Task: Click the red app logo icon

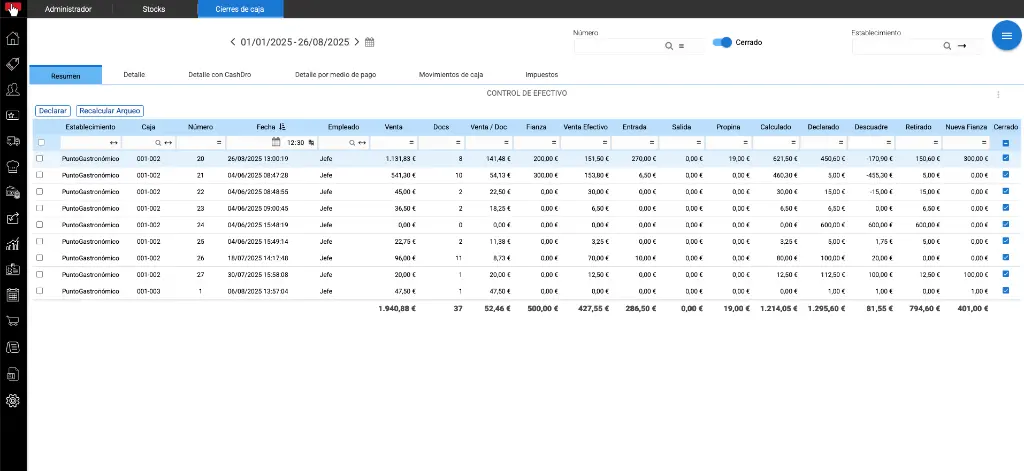Action: tap(12, 8)
